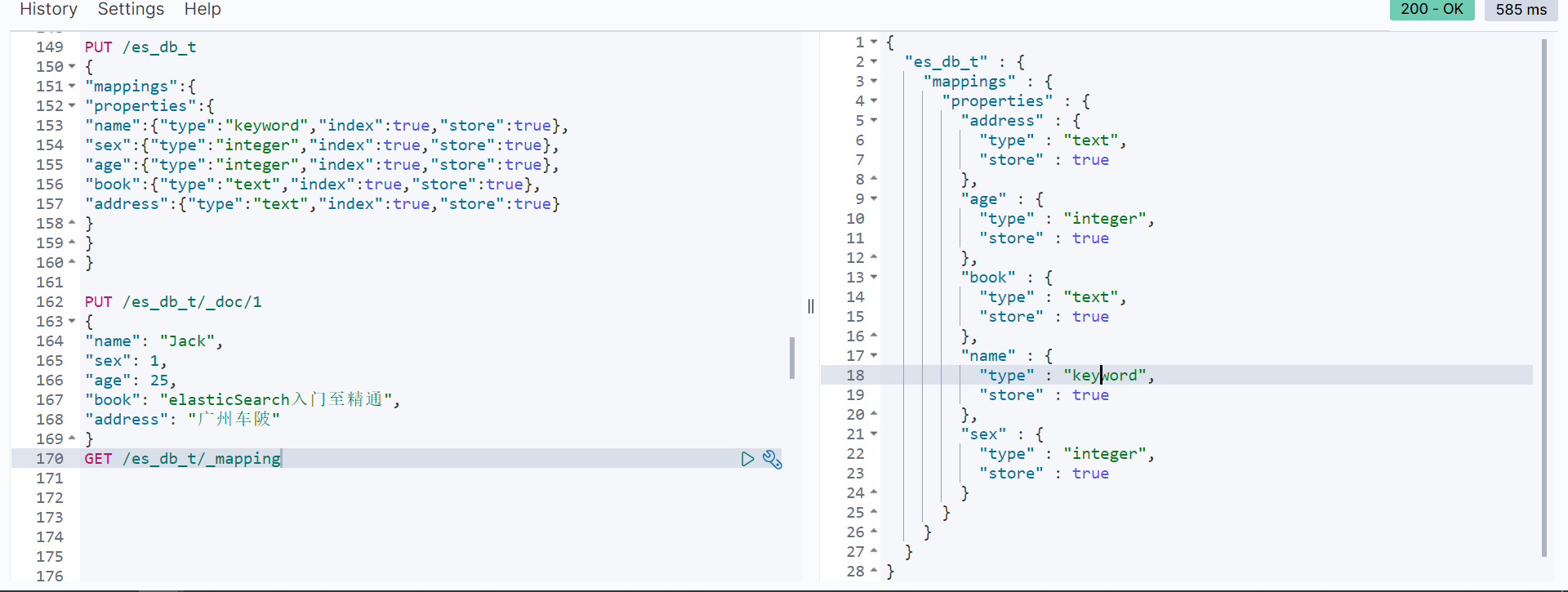Click editor line number 161
This screenshot has width=1568, height=592.
pyautogui.click(x=49, y=283)
